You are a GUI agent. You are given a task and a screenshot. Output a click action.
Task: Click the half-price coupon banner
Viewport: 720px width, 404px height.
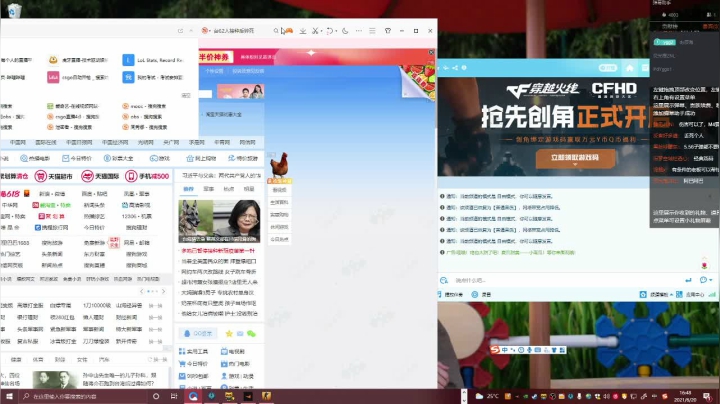pos(214,57)
